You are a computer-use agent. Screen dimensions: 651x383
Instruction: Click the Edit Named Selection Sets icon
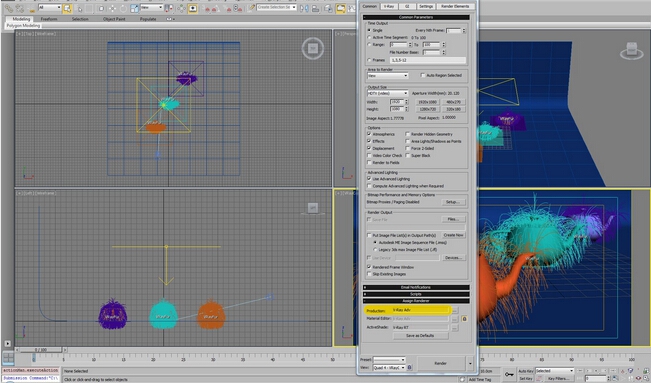(x=252, y=8)
